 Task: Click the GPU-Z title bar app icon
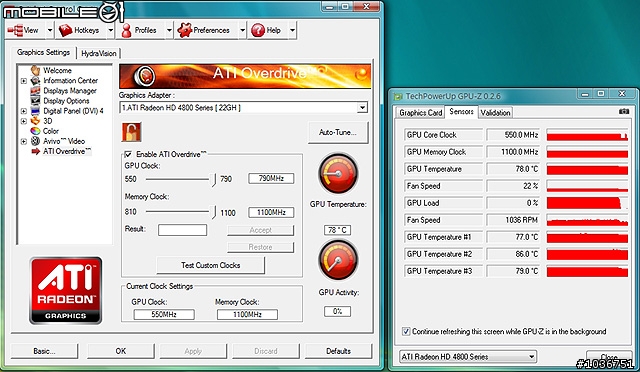[x=398, y=96]
